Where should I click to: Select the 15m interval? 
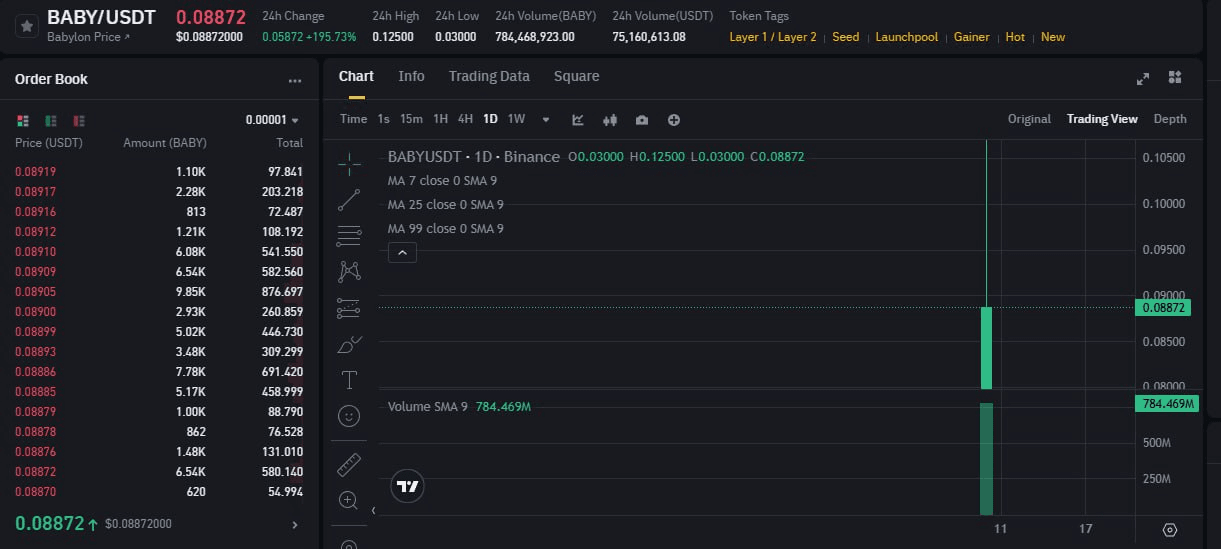point(411,119)
